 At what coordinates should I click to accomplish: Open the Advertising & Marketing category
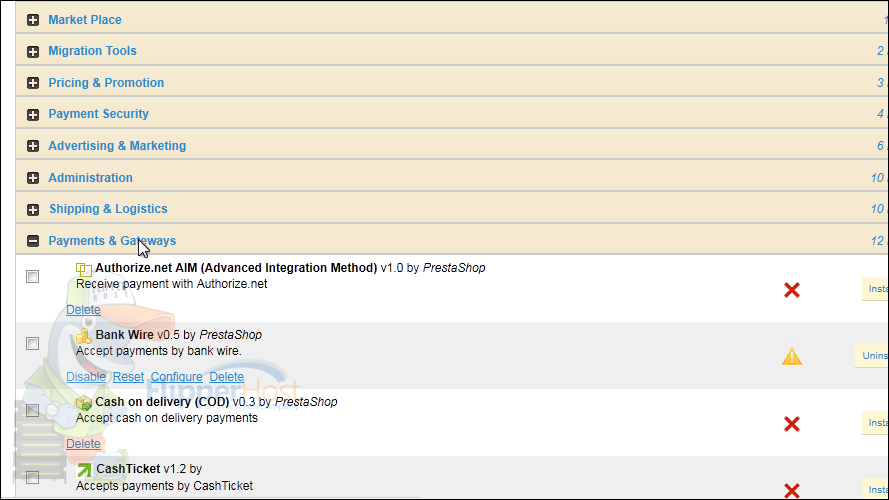tap(117, 146)
